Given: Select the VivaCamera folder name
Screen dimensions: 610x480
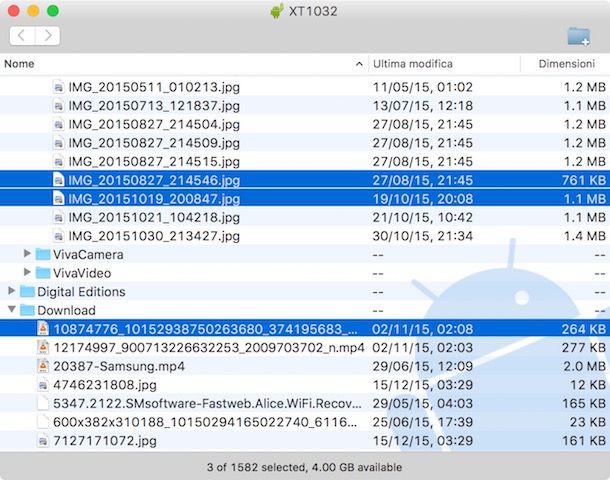Looking at the screenshot, I should point(88,254).
